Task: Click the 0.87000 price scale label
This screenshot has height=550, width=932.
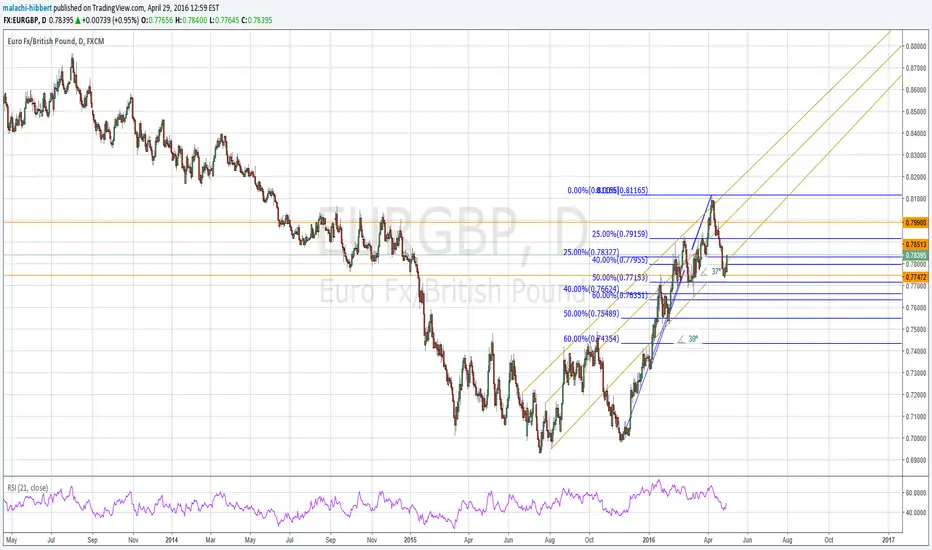Action: [916, 68]
